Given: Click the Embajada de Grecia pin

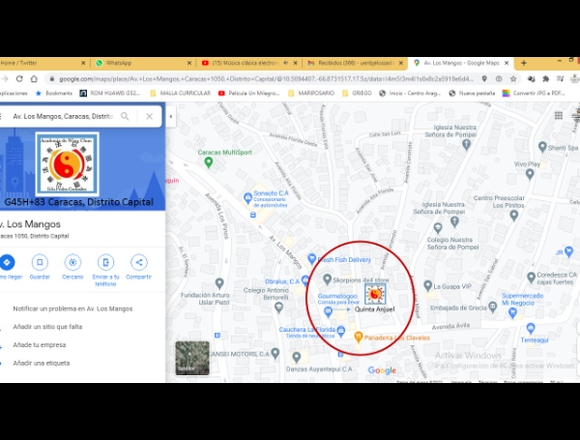Looking at the screenshot, I should pyautogui.click(x=492, y=306).
